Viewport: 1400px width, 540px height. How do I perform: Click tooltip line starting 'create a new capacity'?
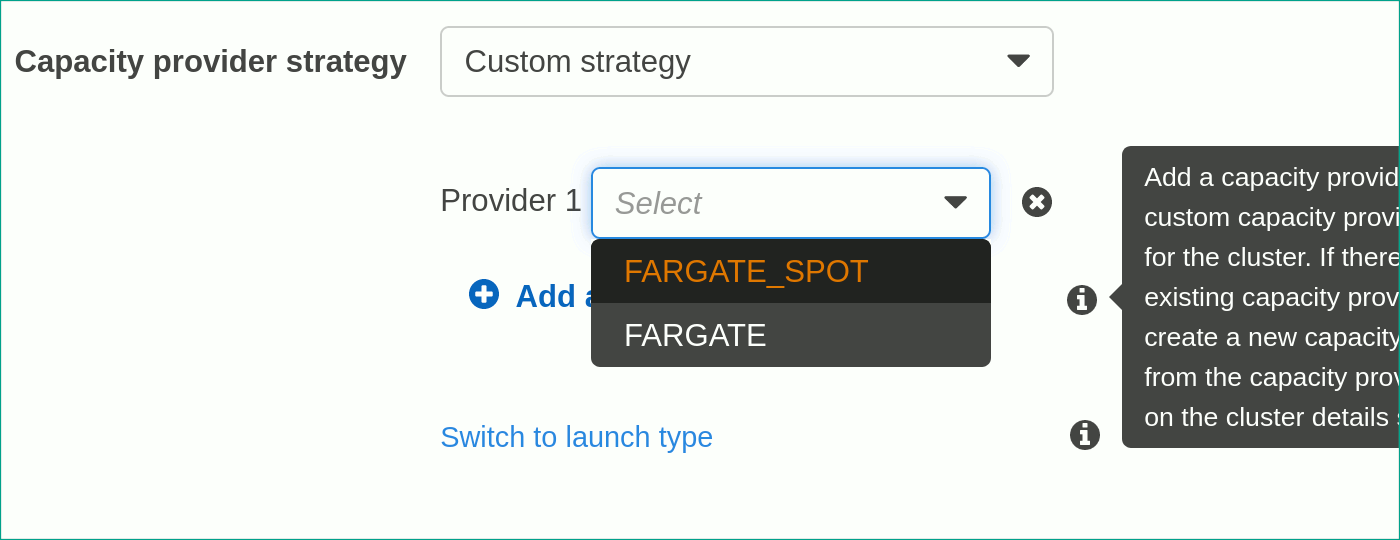1271,337
